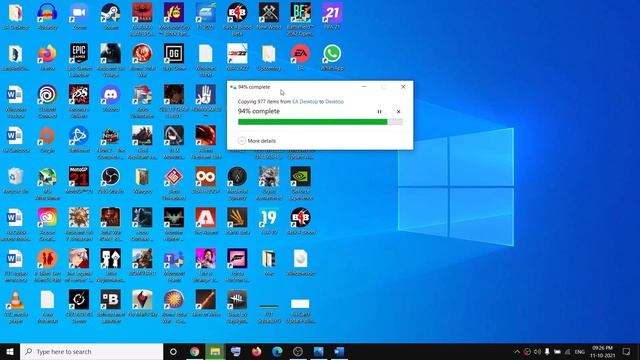Open Firefox from the taskbar
Screen dimensions: 640x360
point(256,351)
